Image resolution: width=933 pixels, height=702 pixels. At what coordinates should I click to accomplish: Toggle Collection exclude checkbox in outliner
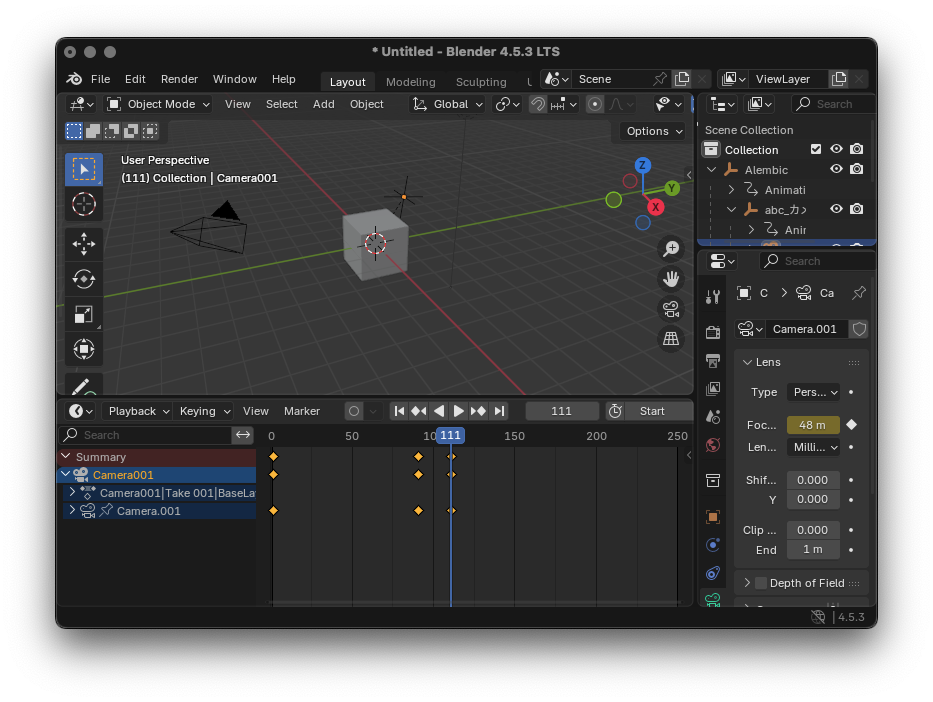click(816, 150)
